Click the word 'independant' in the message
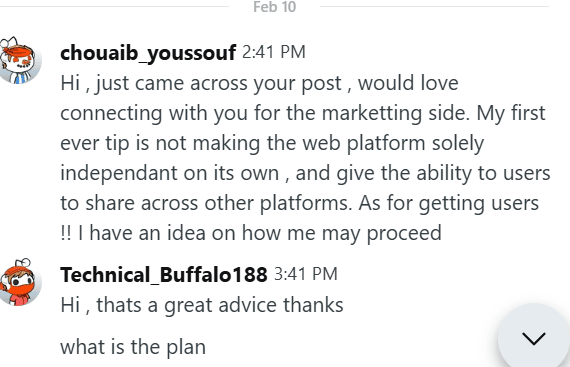The image size is (570, 367). (119, 173)
